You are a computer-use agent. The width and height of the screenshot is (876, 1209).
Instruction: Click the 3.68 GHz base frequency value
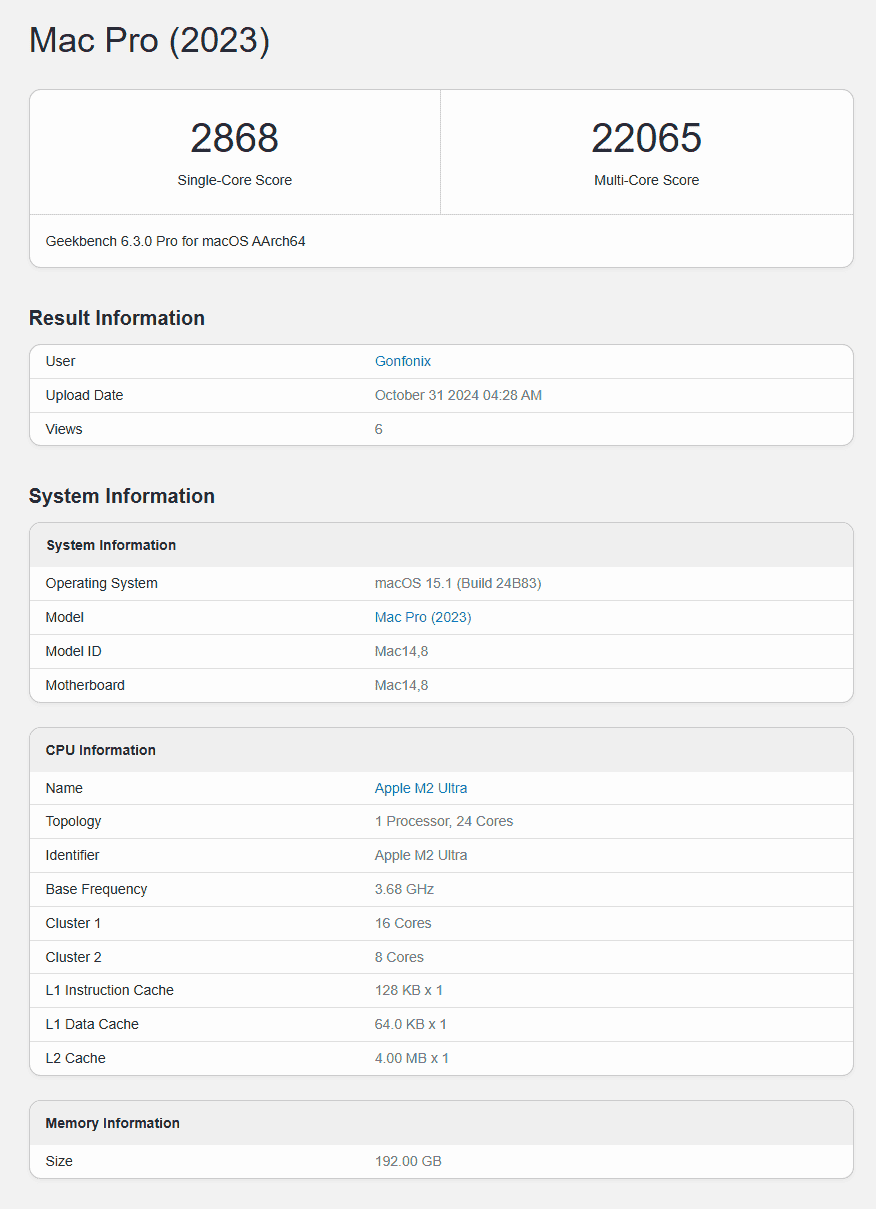(x=404, y=889)
